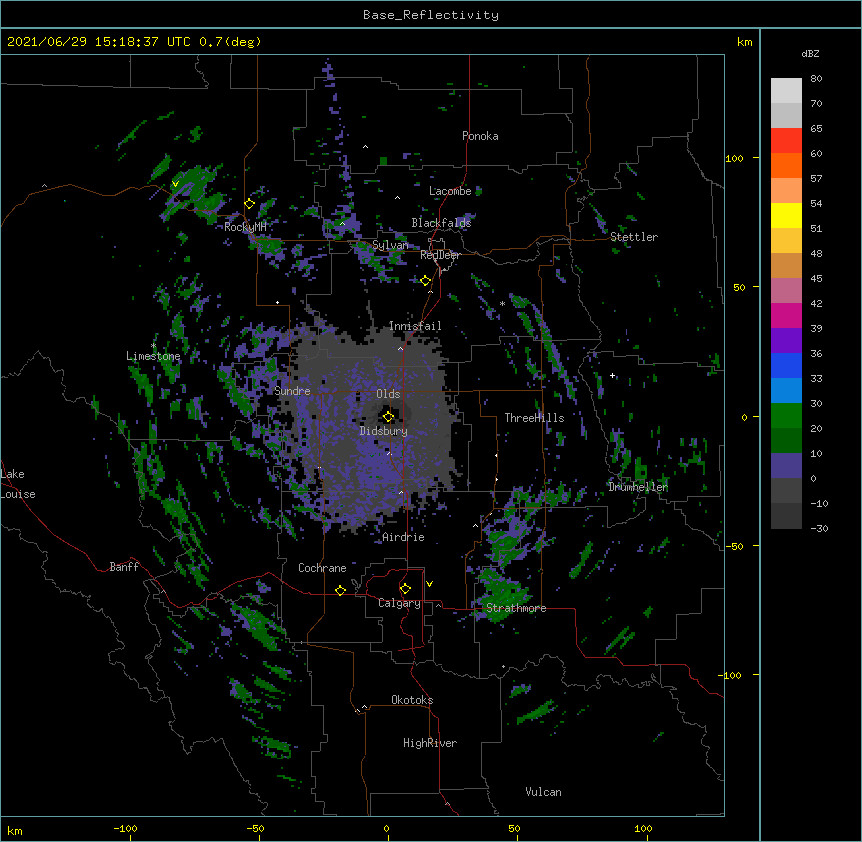Click the 80 value on dBZ legend

click(816, 79)
